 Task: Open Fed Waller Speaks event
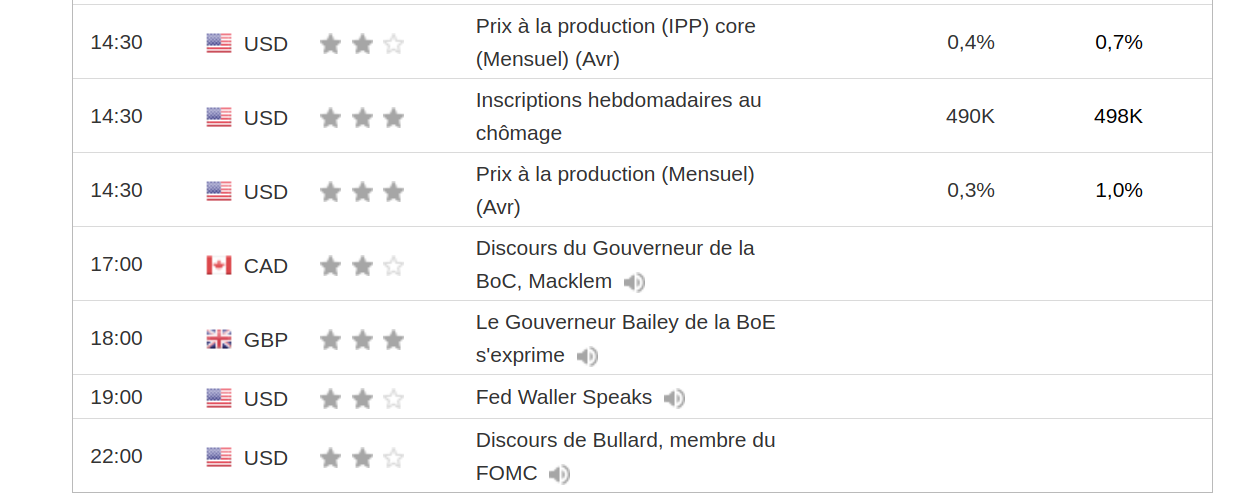[563, 397]
